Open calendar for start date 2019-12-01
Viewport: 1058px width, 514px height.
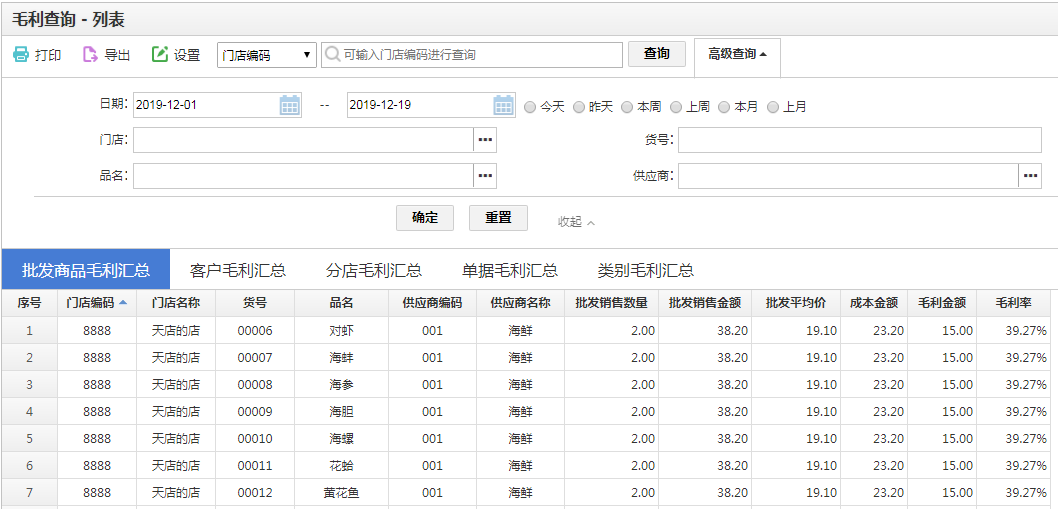(x=290, y=105)
